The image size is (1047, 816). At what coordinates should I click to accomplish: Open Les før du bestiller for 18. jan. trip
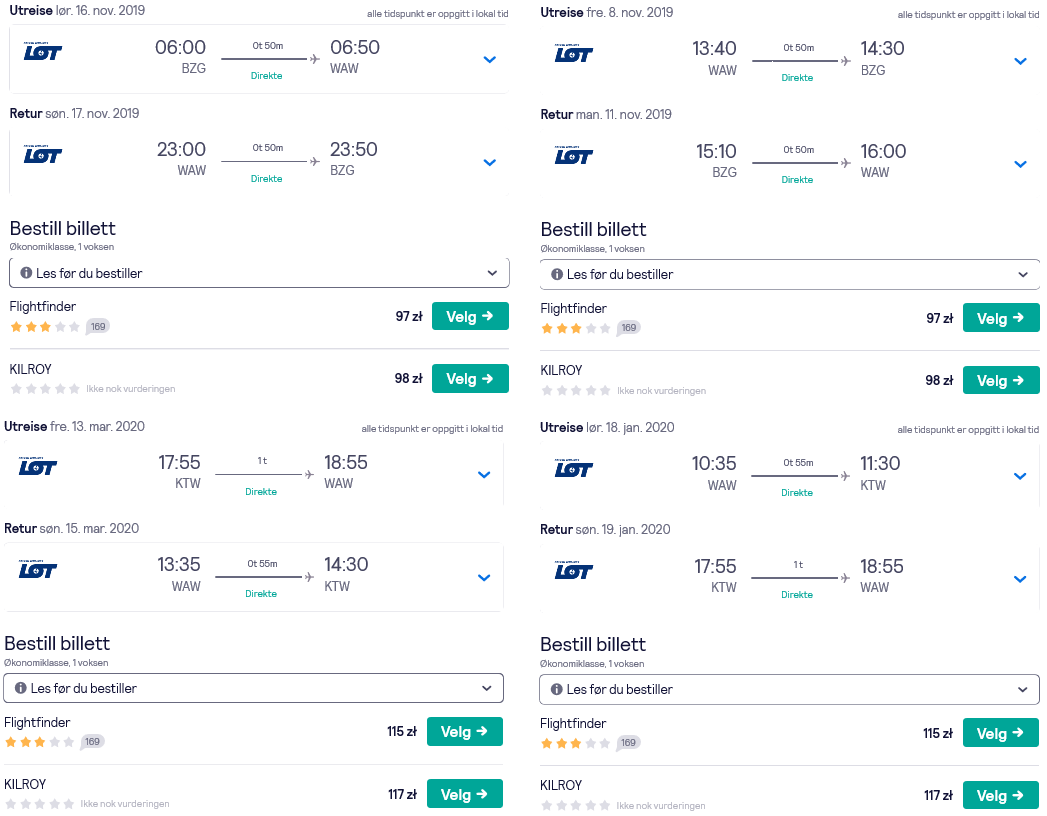tap(789, 689)
